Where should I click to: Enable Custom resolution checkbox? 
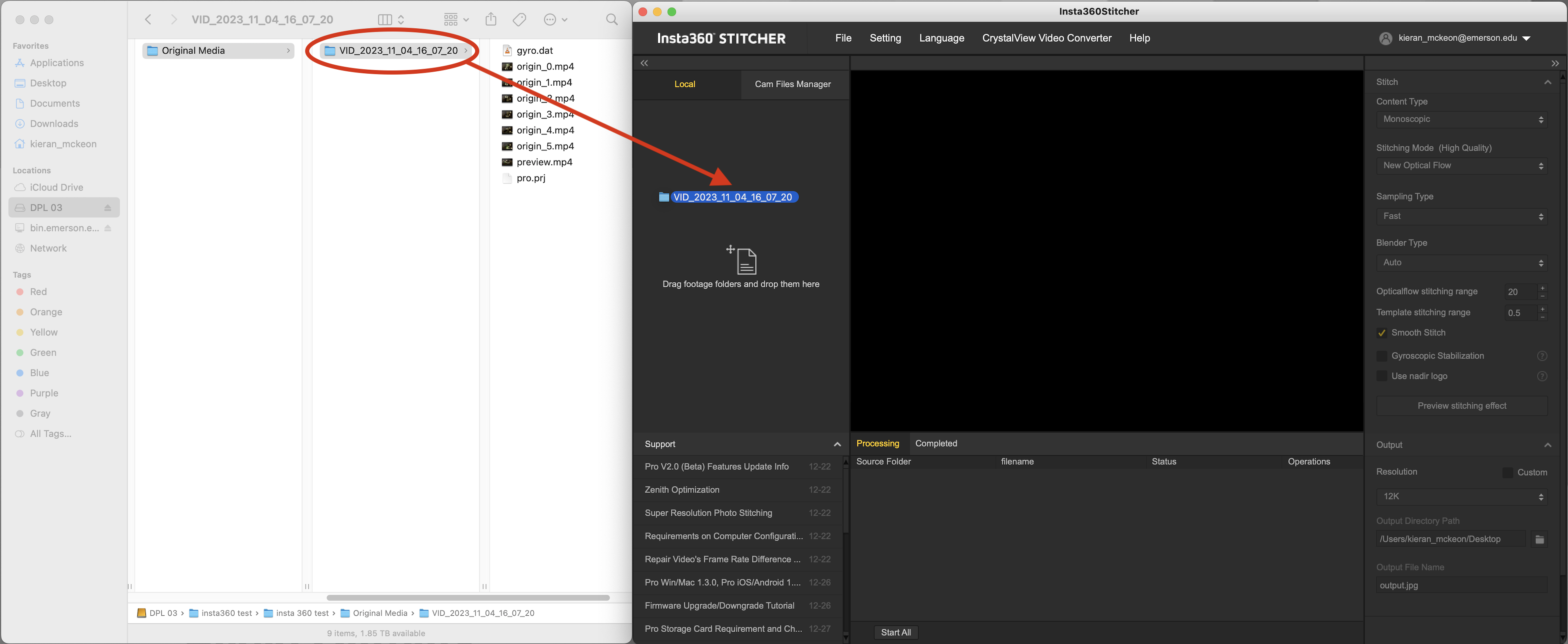(x=1507, y=472)
